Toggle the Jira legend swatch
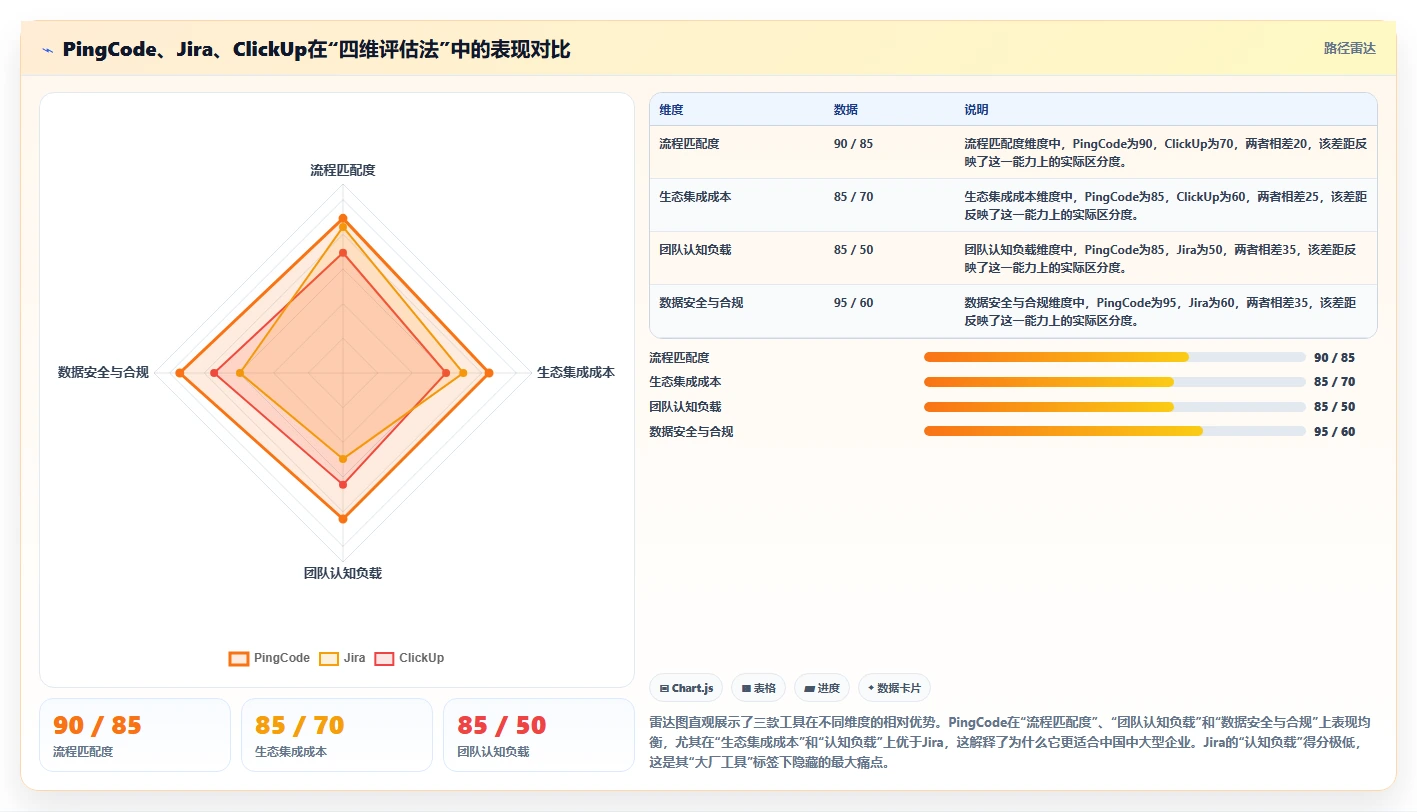 click(329, 658)
